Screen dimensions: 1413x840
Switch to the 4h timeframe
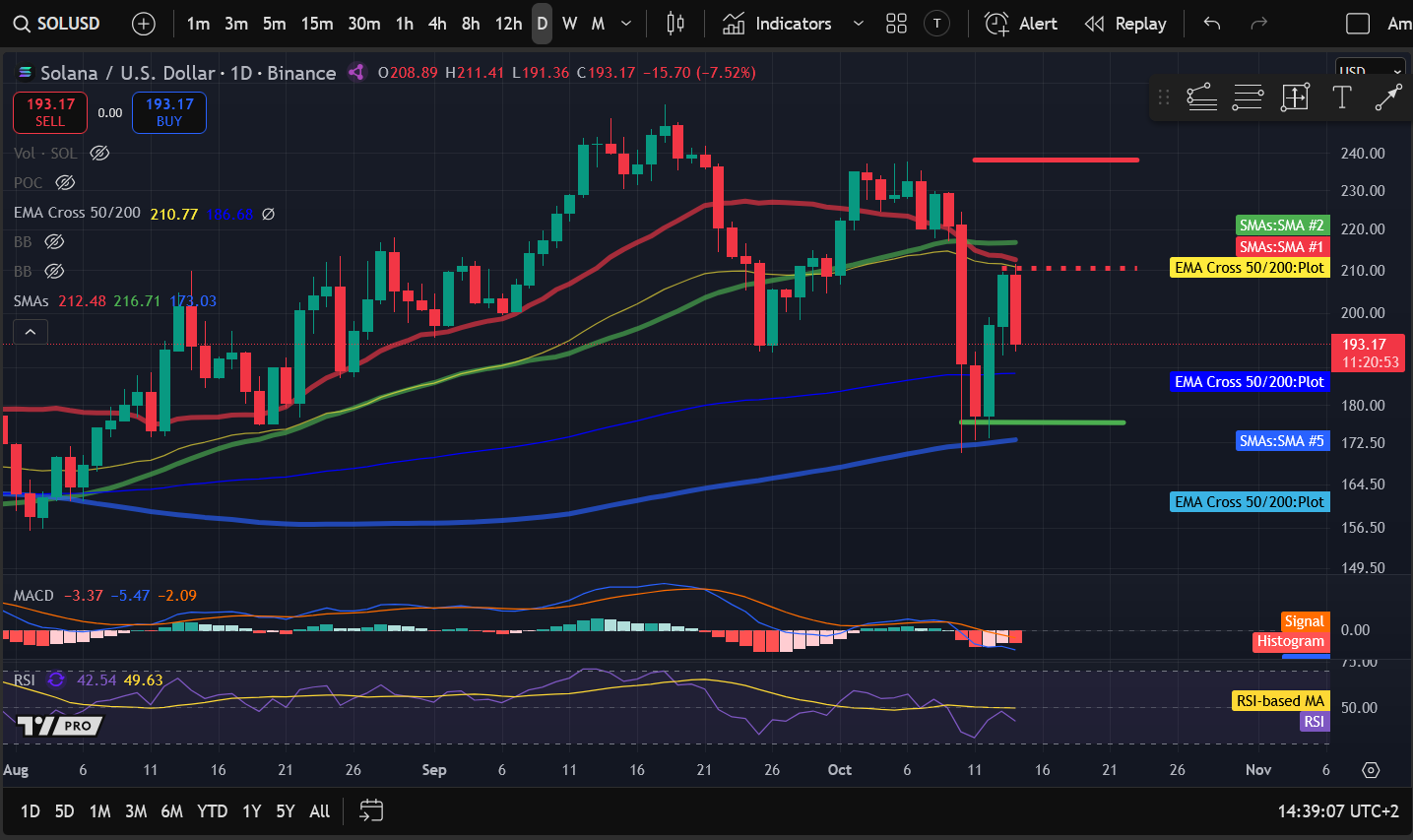[x=437, y=24]
